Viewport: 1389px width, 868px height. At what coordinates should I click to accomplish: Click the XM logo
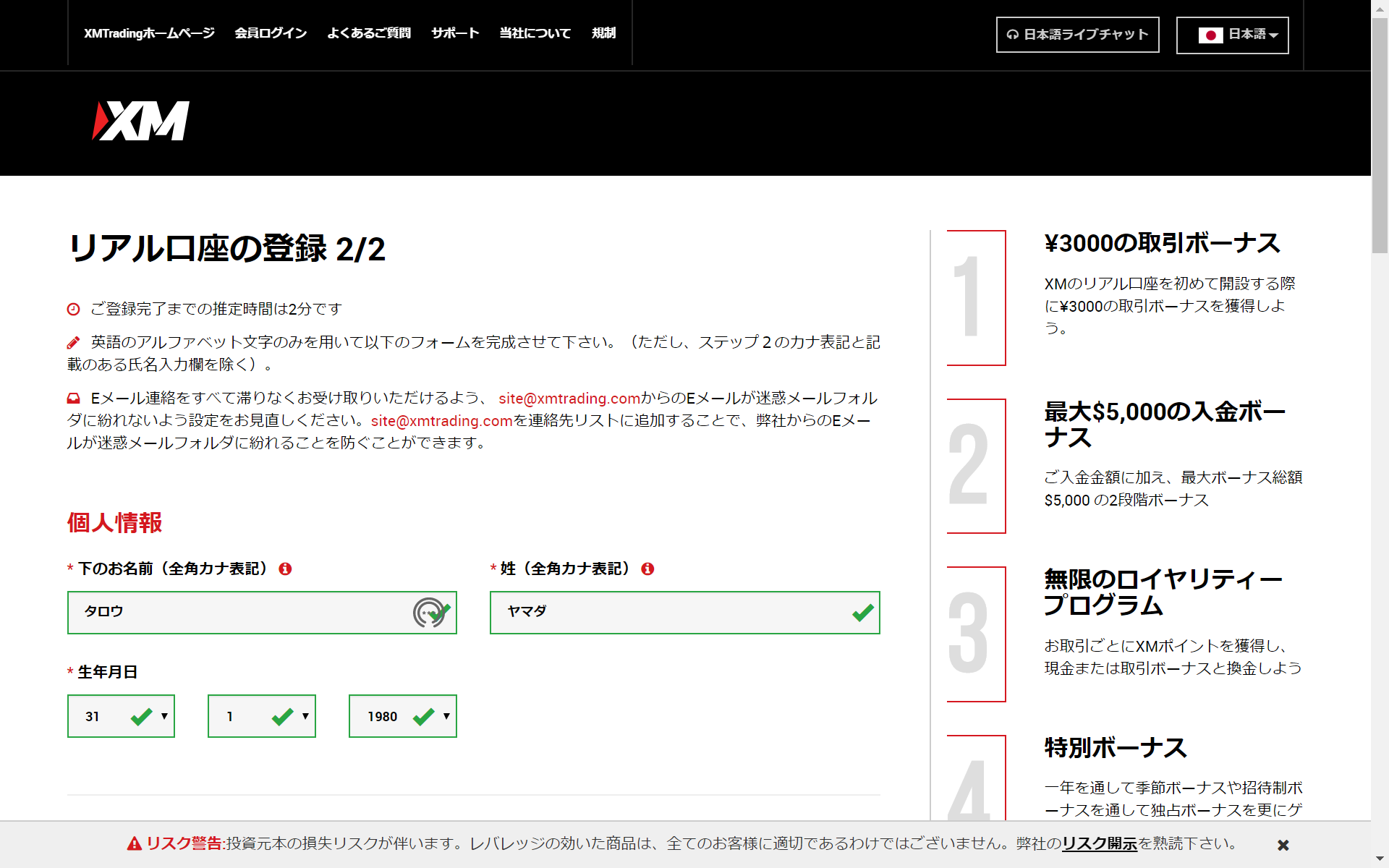[x=141, y=121]
